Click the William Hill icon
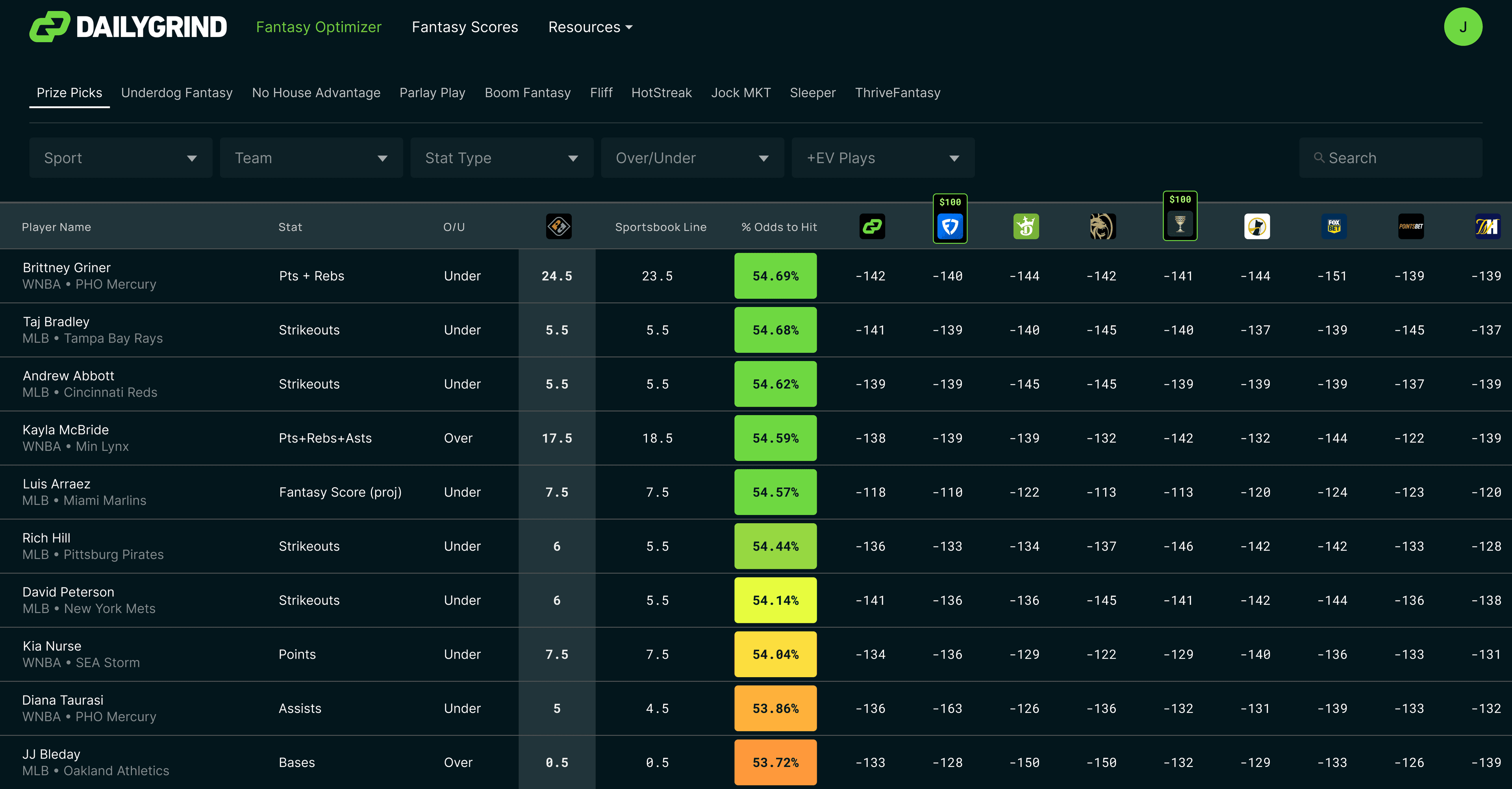The height and width of the screenshot is (789, 1512). point(1487,227)
